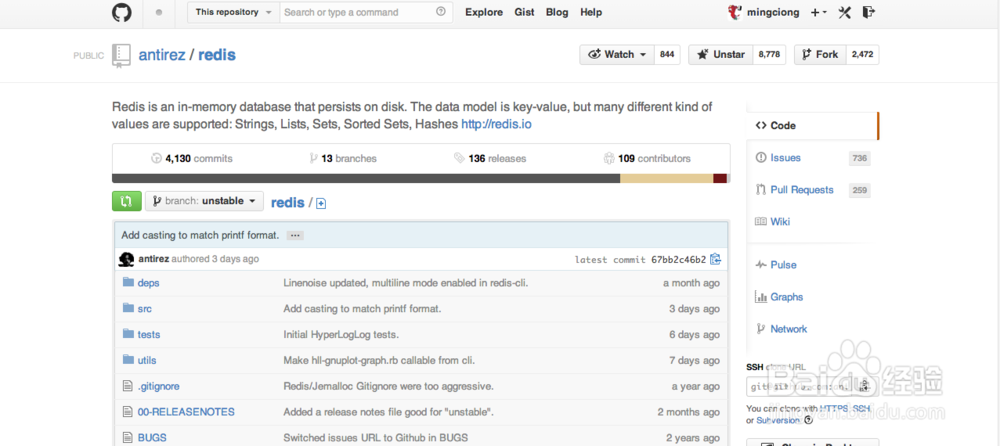Click the src folder icon
This screenshot has width=1000, height=446.
(128, 308)
